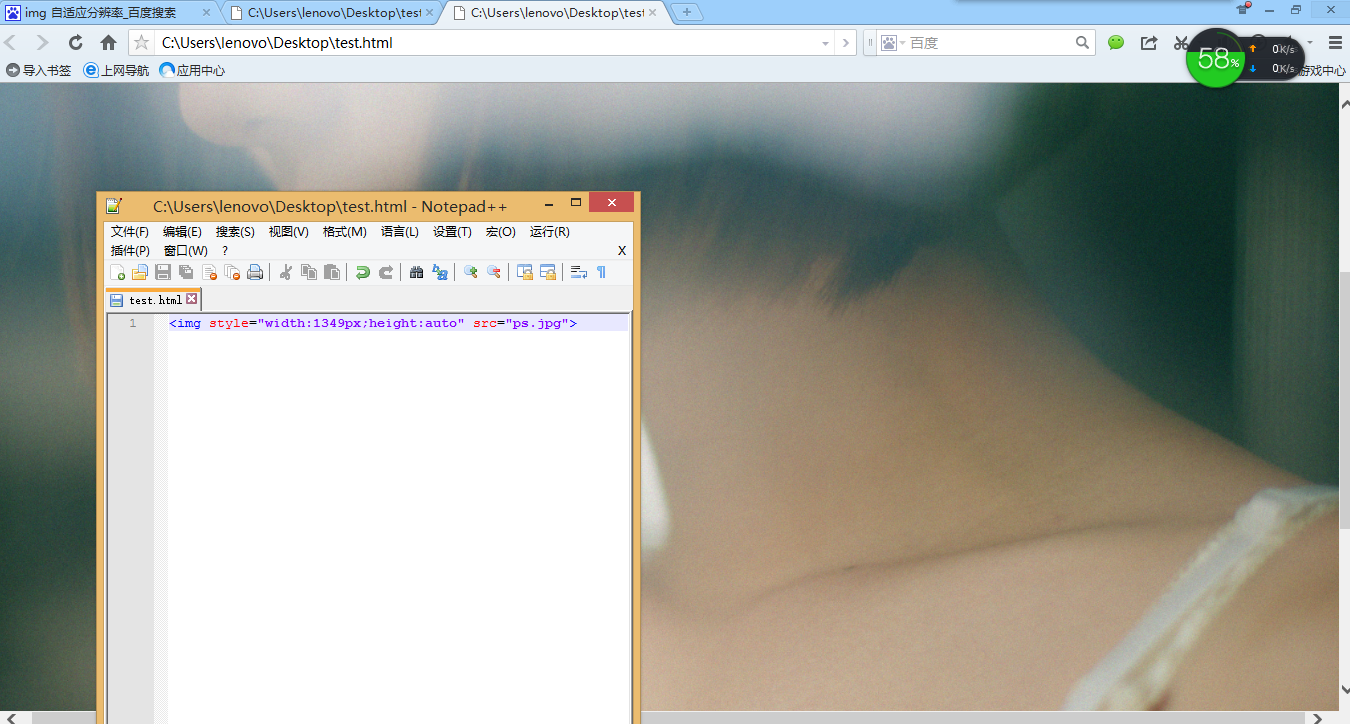The height and width of the screenshot is (724, 1350).
Task: Open the 文件(F) menu in Notepad++
Action: tap(130, 232)
